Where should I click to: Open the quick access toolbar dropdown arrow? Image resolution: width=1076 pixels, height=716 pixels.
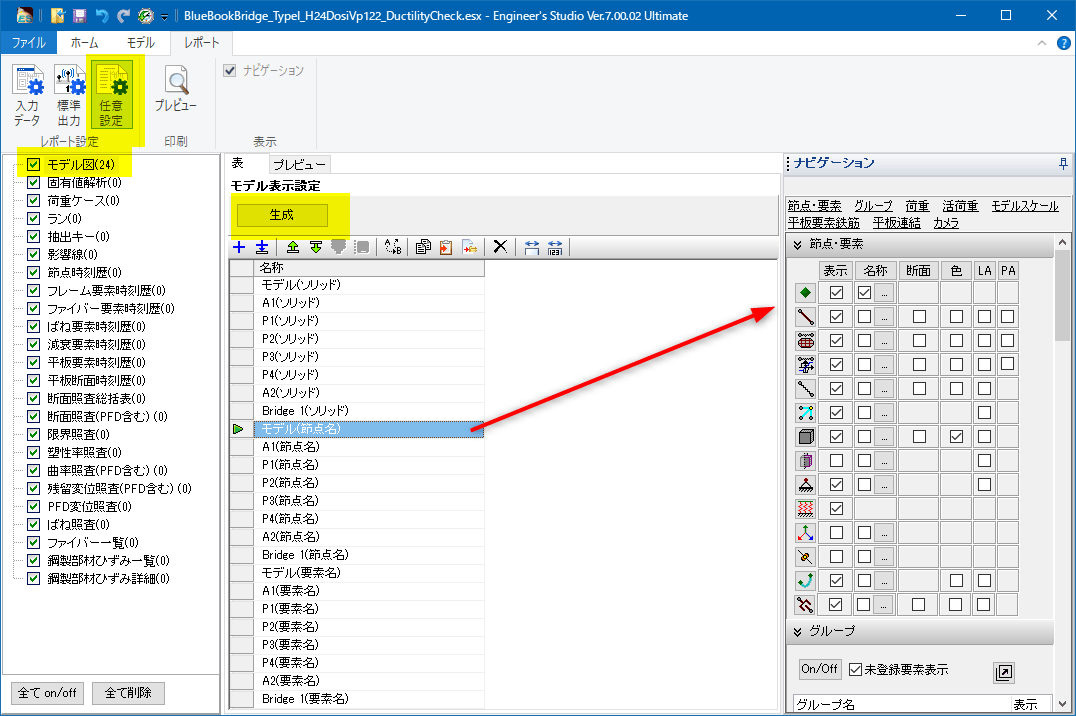(x=165, y=16)
